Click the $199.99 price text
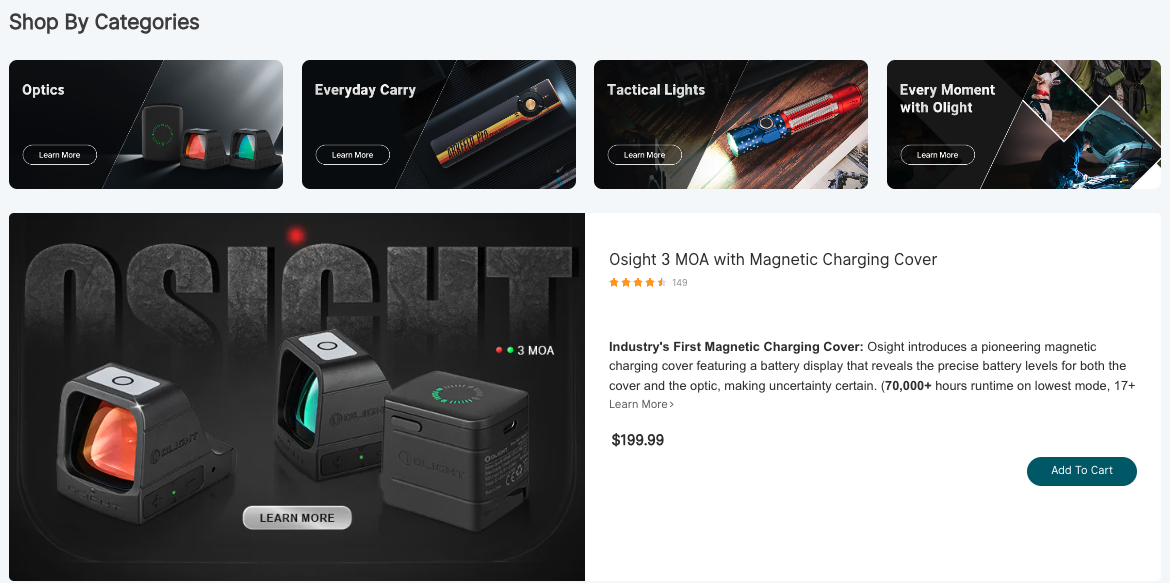Image resolution: width=1170 pixels, height=583 pixels. click(638, 440)
